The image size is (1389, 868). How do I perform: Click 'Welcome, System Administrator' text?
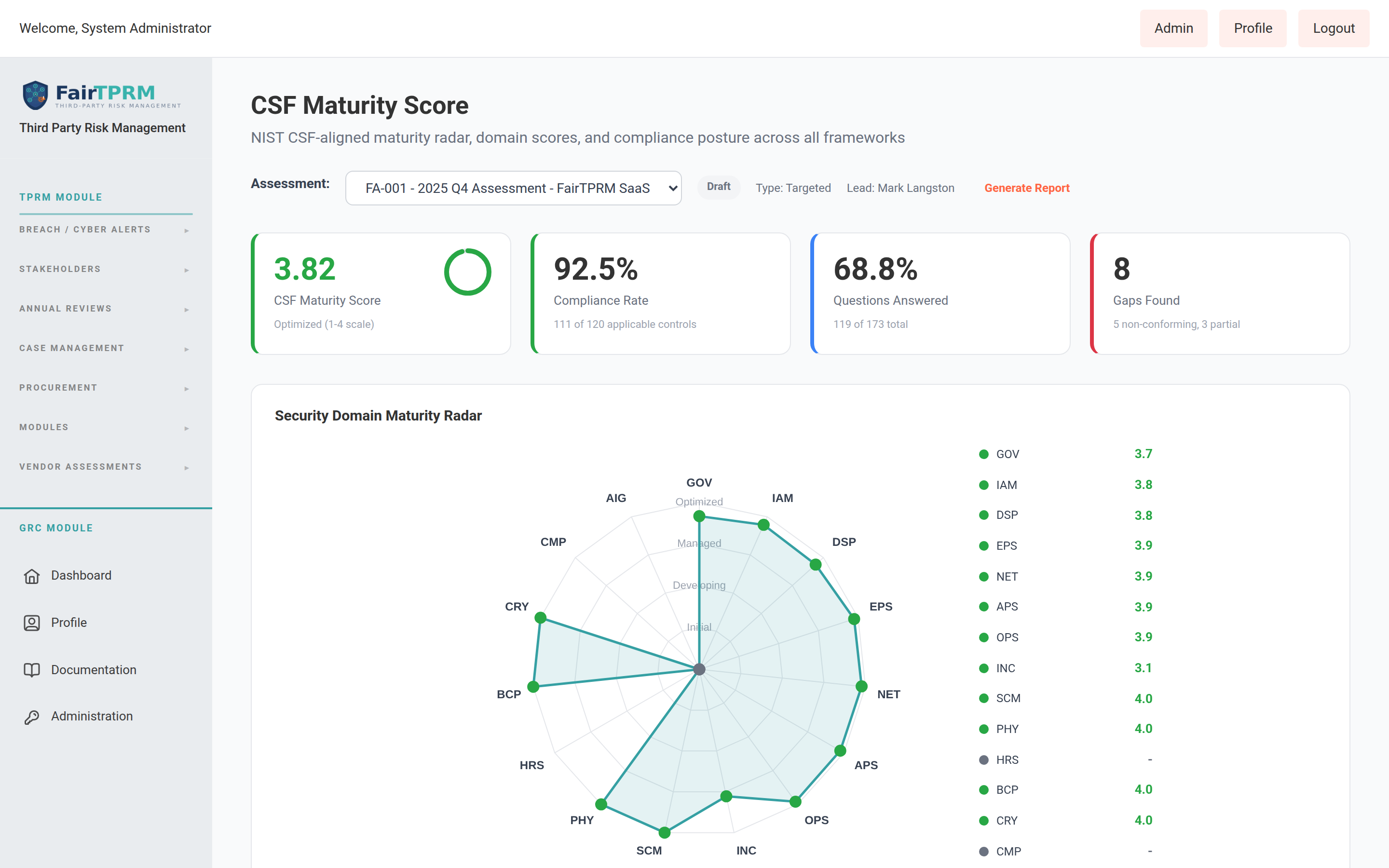pyautogui.click(x=115, y=28)
